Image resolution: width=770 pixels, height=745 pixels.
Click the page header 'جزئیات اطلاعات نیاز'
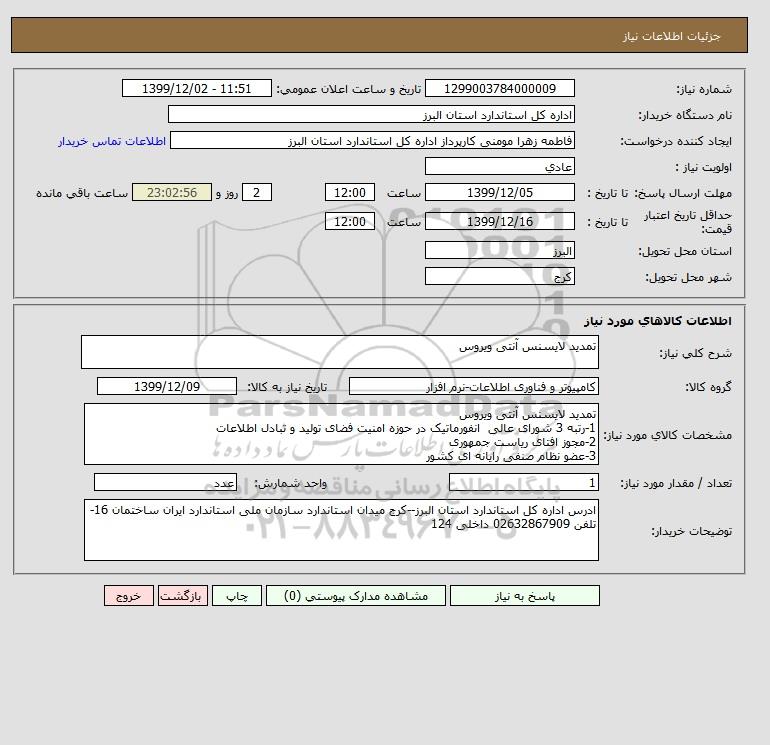pos(671,36)
